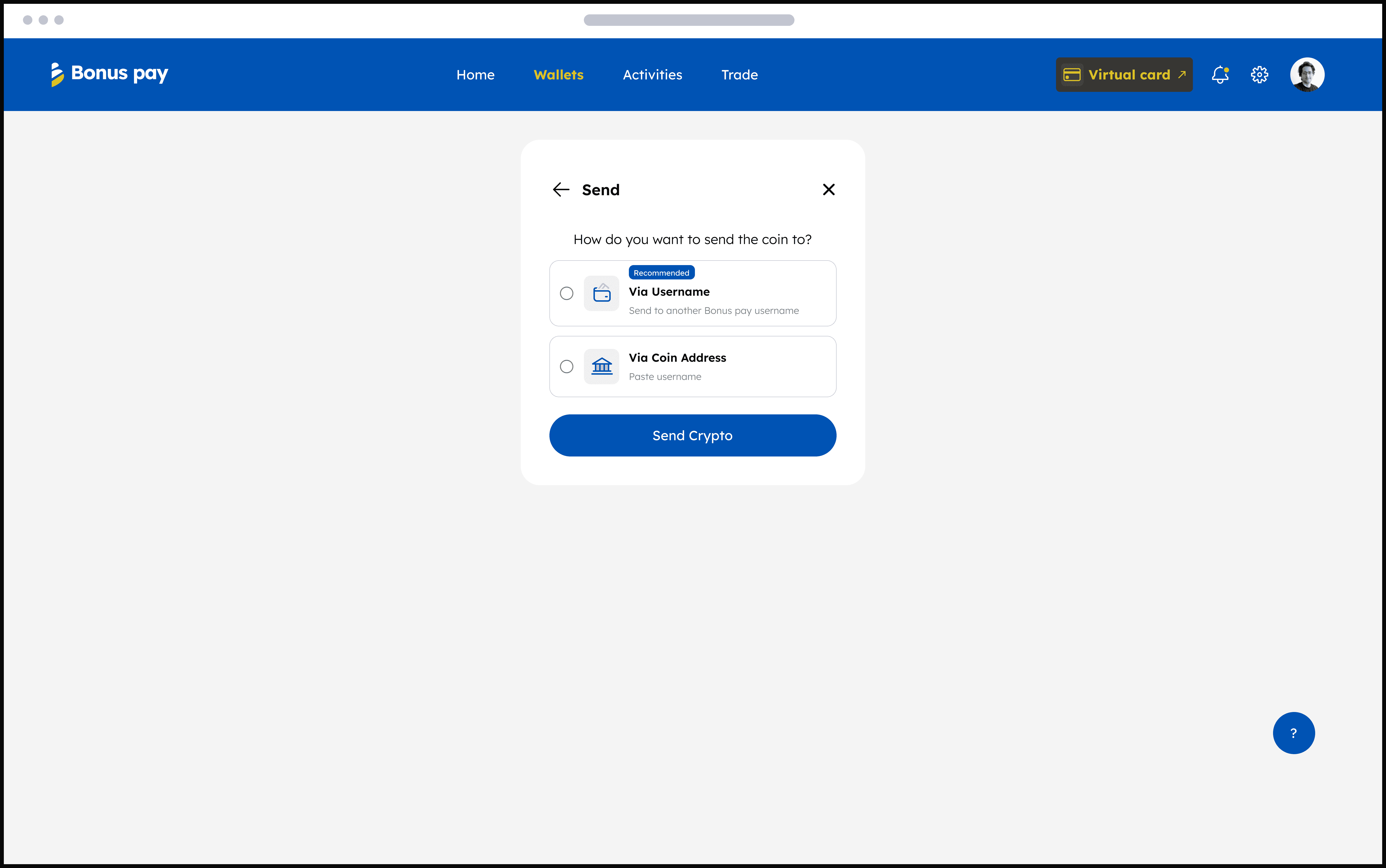
Task: Open the user profile avatar
Action: 1307,75
